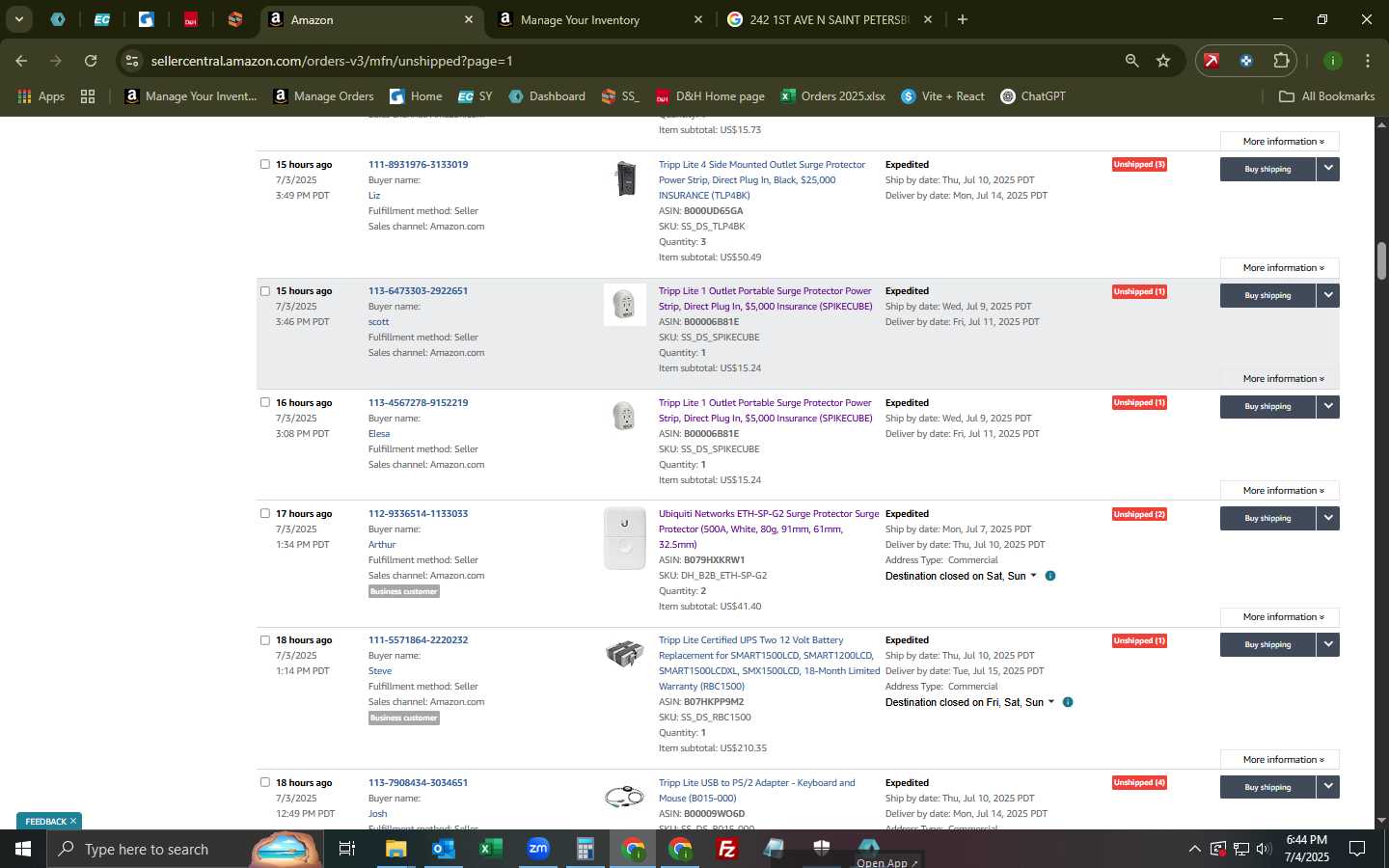Screen dimensions: 1389x868
Task: Click Tripp Lite 4 Side Mounted Outlet product thumbnail
Action: [x=625, y=179]
